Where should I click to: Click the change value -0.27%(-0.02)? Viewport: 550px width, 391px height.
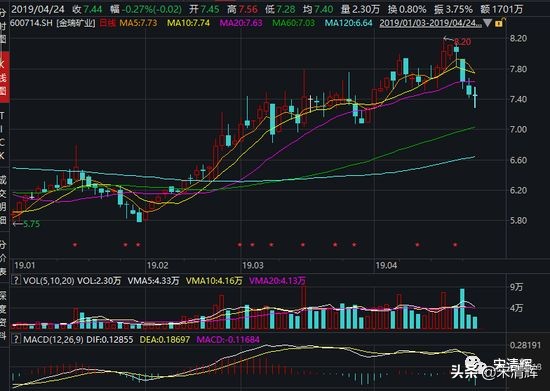pos(152,9)
